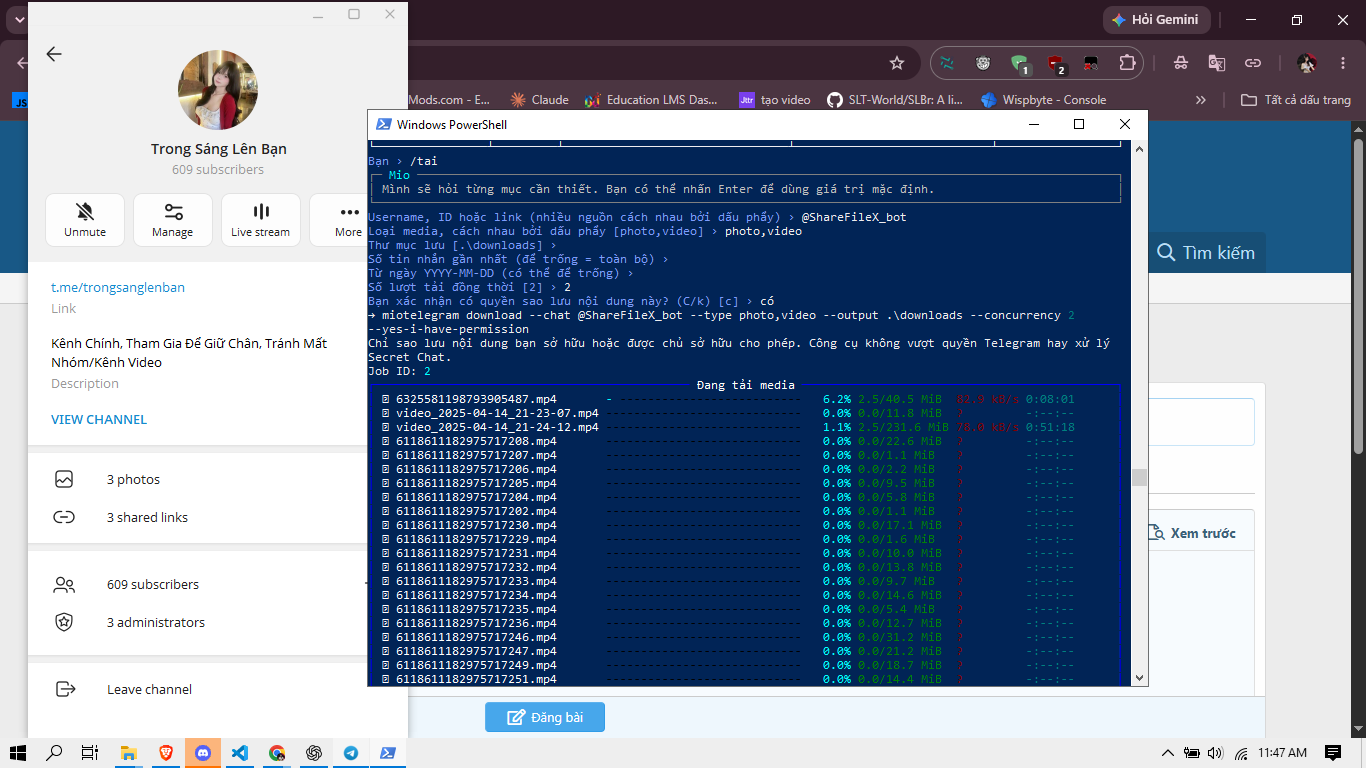Open the More options in channel profile

(349, 220)
